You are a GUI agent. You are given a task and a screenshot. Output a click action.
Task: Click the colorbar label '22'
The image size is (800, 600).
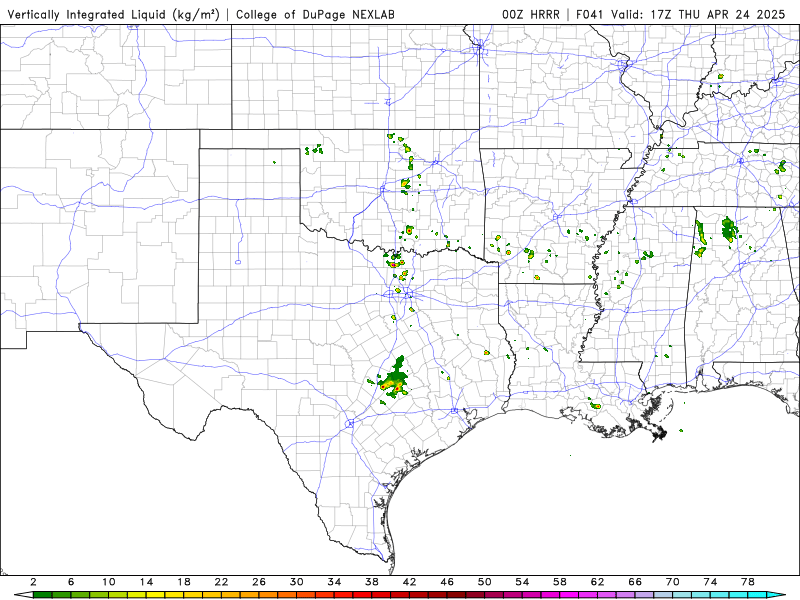tap(221, 582)
